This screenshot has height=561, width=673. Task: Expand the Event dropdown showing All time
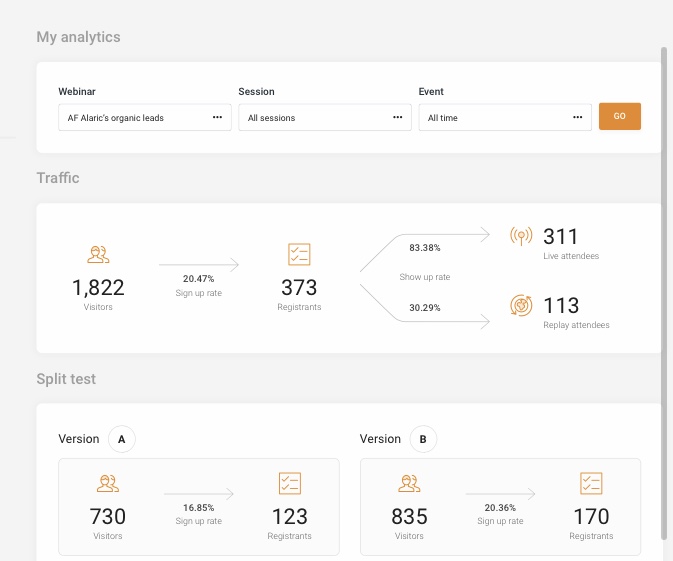[x=505, y=118]
